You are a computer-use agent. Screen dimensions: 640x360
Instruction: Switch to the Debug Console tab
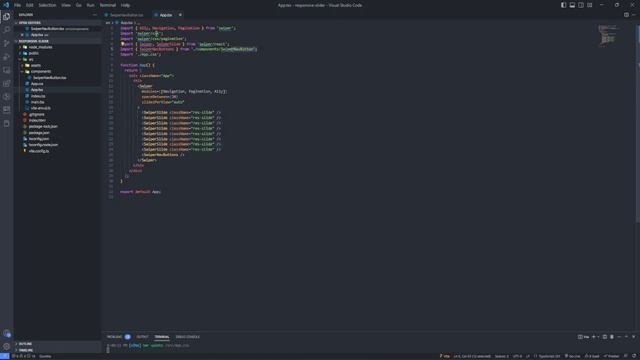pyautogui.click(x=187, y=337)
